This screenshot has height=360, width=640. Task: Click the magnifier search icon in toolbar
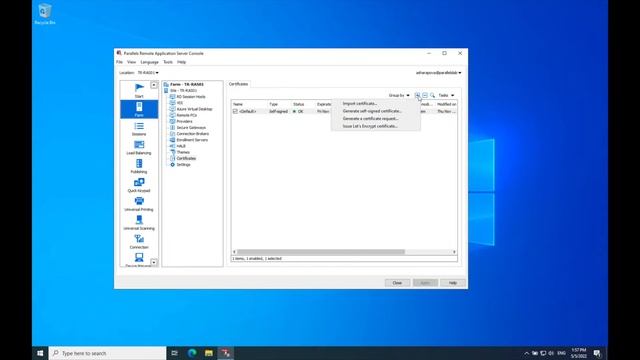433,95
